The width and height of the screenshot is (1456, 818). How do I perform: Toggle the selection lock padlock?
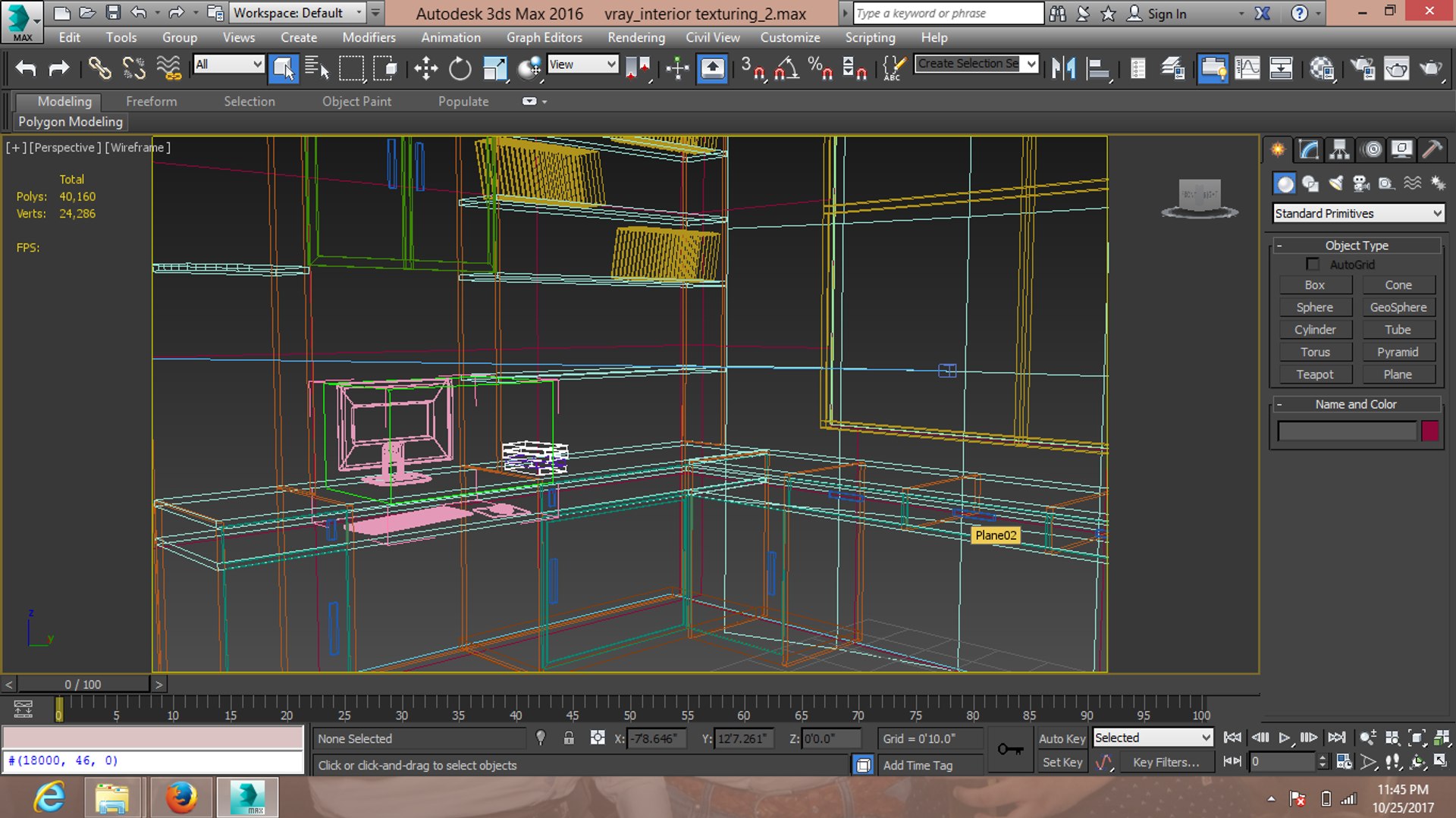coord(569,738)
